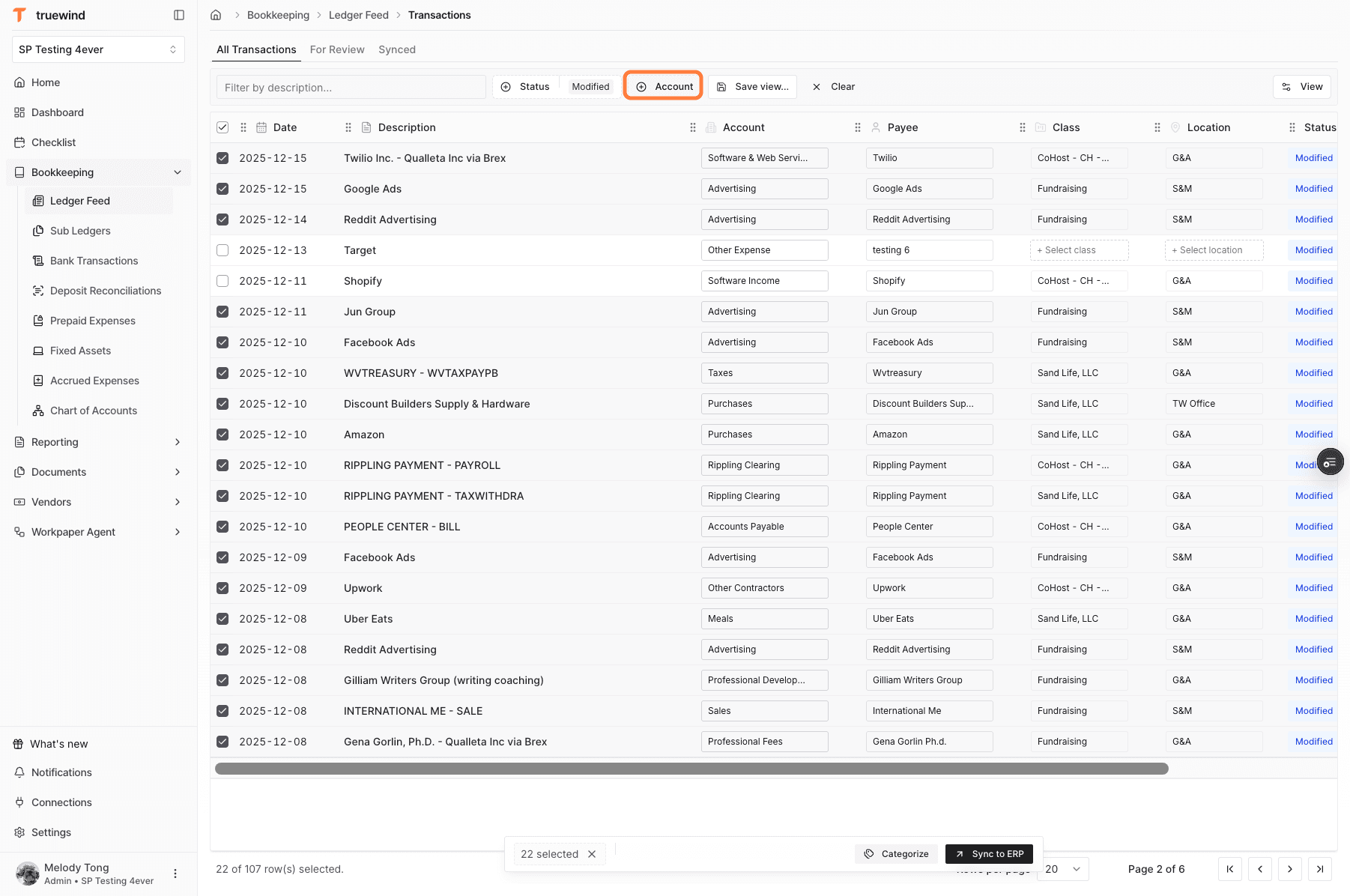Expand the Vendors section
The height and width of the screenshot is (896, 1350).
[98, 502]
